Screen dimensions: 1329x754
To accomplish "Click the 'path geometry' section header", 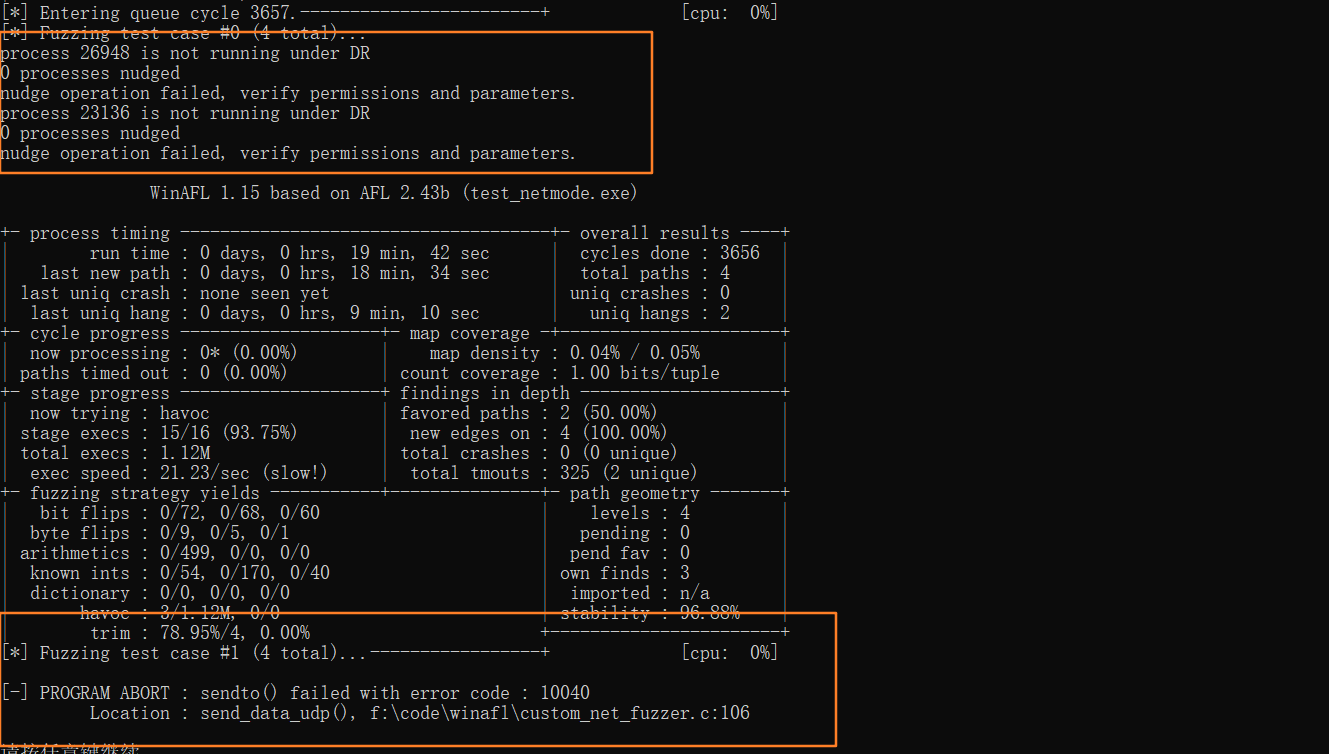I will pyautogui.click(x=634, y=493).
